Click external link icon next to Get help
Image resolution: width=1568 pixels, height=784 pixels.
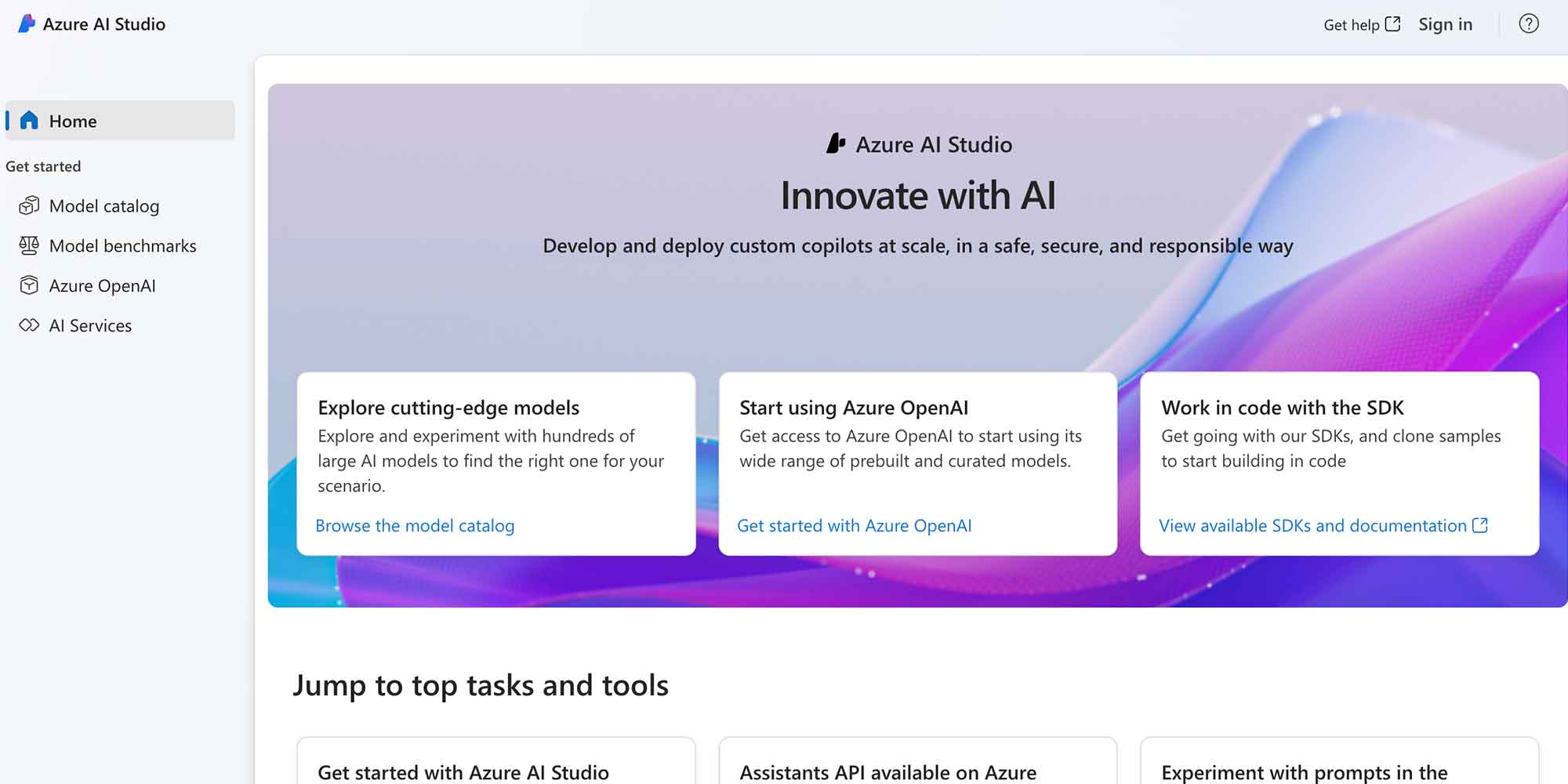[x=1392, y=24]
